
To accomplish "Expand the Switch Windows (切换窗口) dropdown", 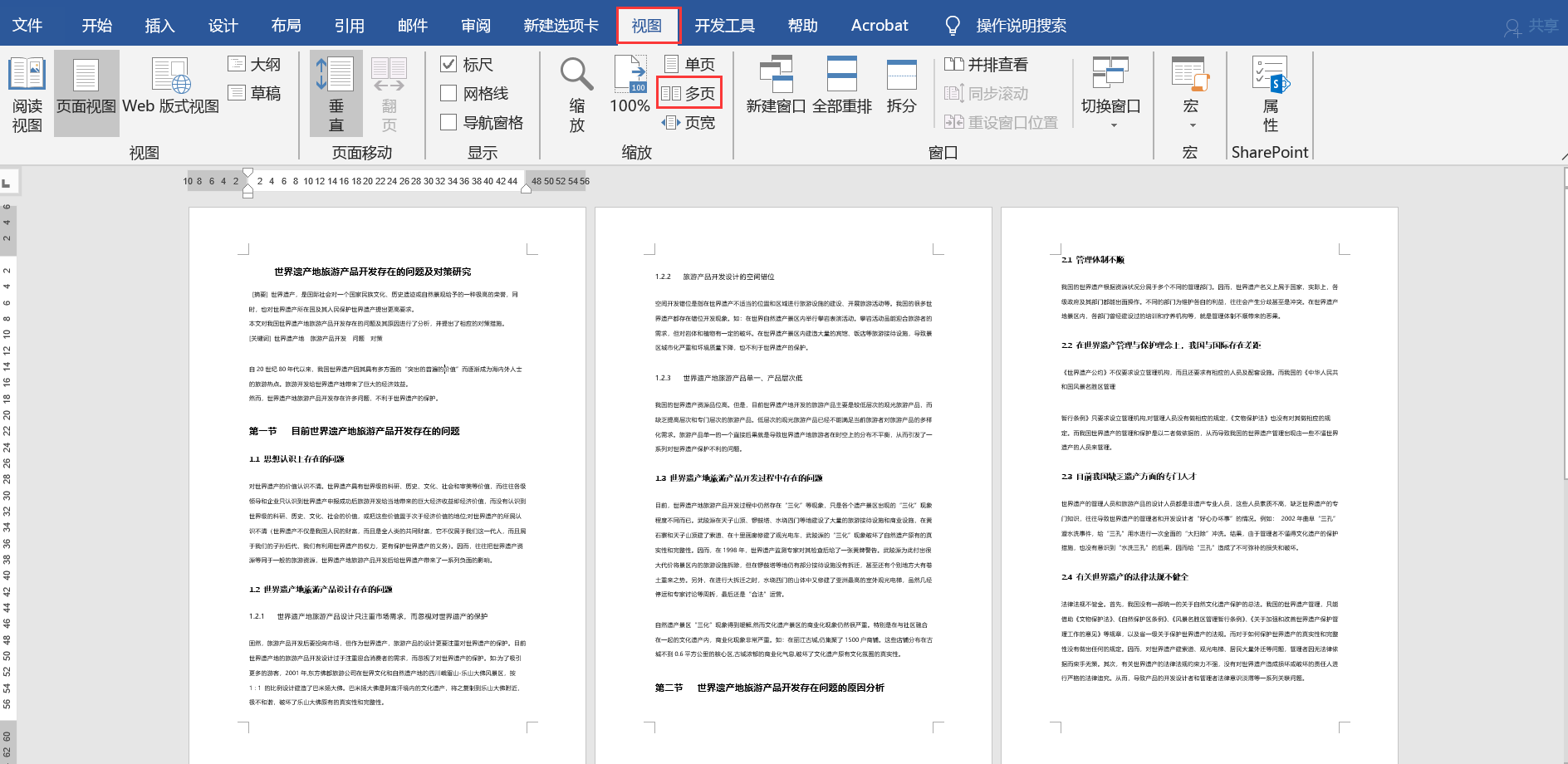I will 1113,125.
